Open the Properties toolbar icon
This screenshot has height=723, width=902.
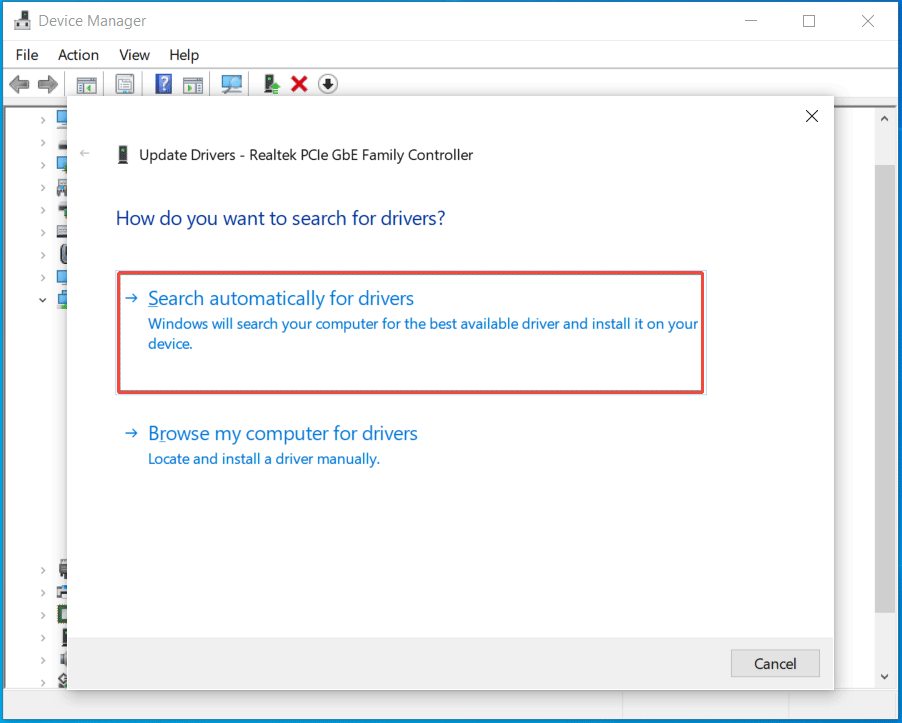tap(124, 84)
